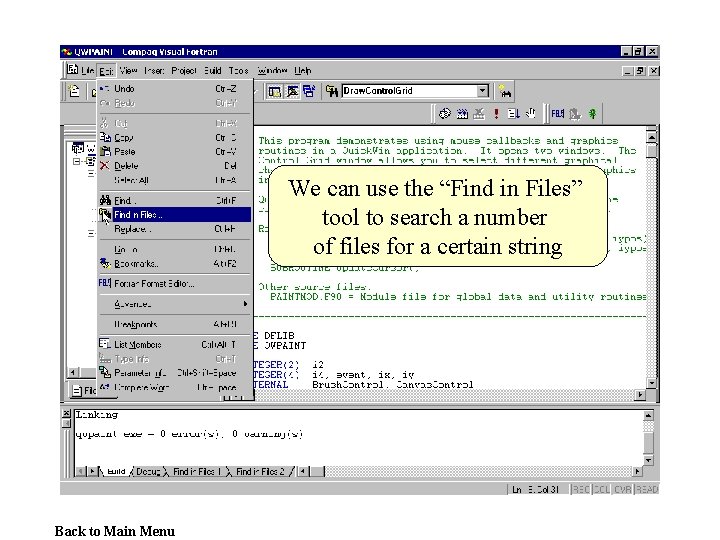
Task: Toggle the Workspace window toolbar icon
Action: click(x=275, y=91)
